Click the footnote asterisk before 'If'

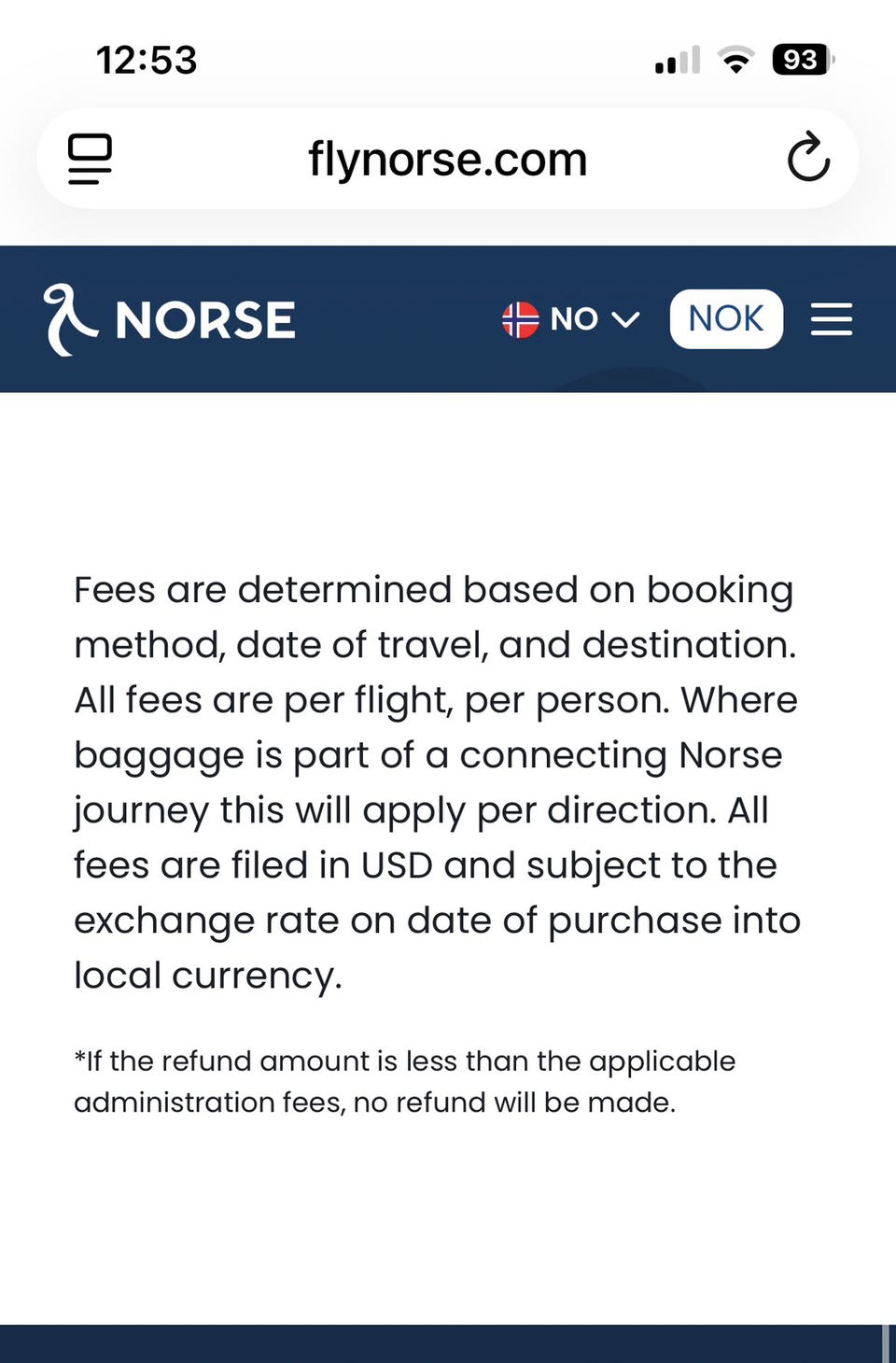click(79, 1059)
